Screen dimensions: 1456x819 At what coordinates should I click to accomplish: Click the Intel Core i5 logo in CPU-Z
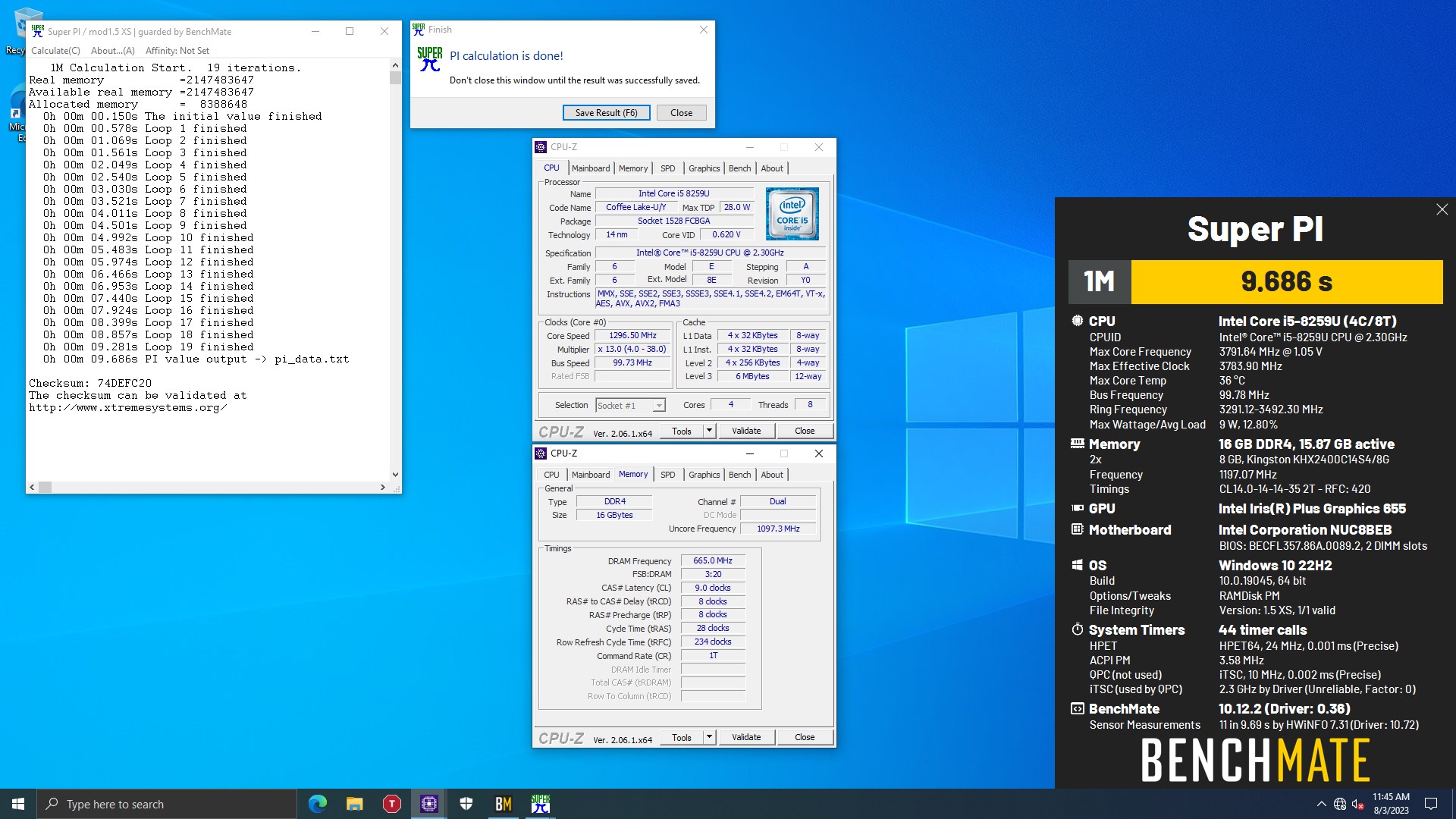tap(792, 214)
